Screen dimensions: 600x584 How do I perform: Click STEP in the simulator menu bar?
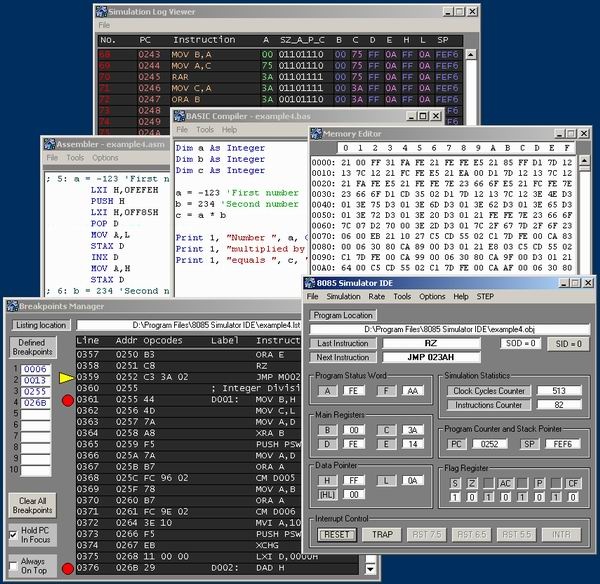[x=486, y=297]
